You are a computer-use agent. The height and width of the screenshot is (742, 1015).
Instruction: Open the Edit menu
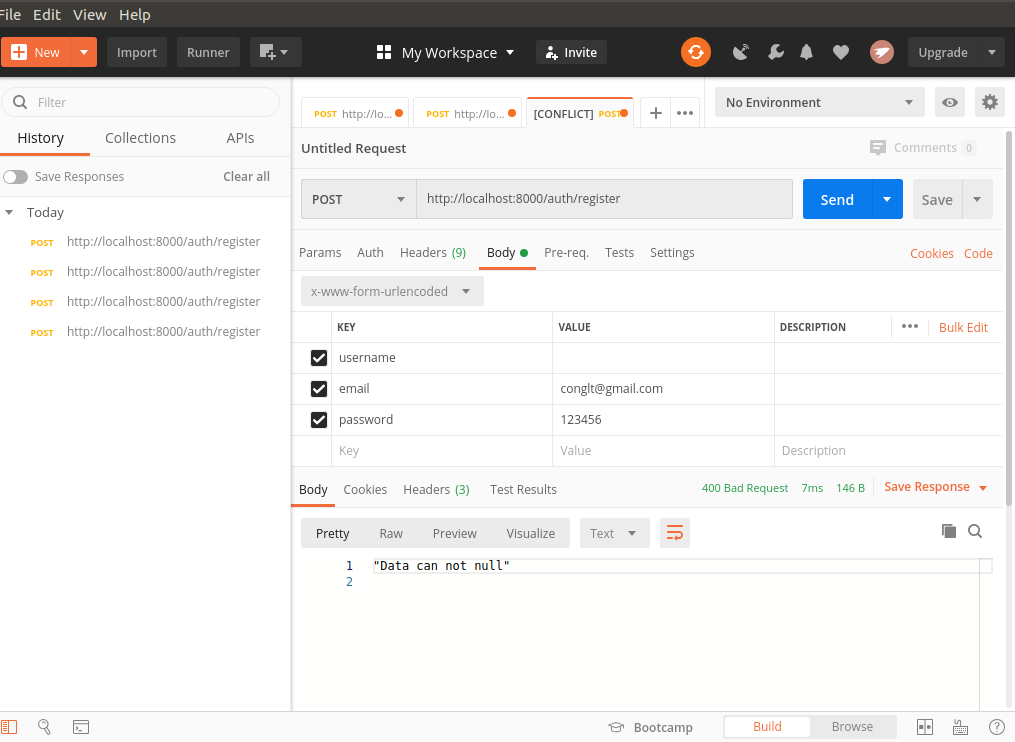pyautogui.click(x=47, y=14)
